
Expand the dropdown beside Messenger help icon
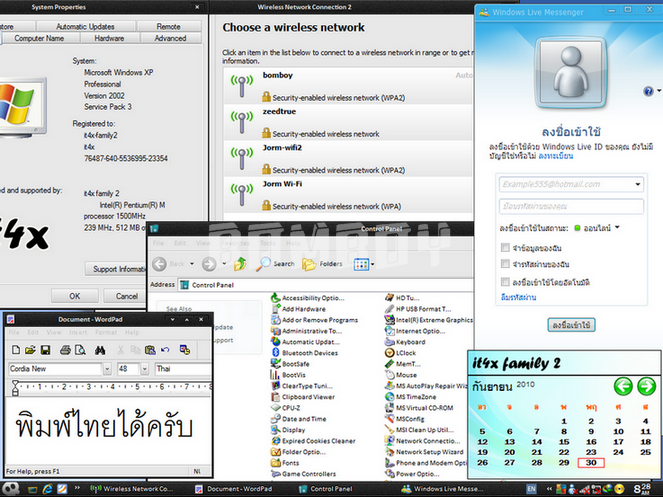[x=659, y=91]
